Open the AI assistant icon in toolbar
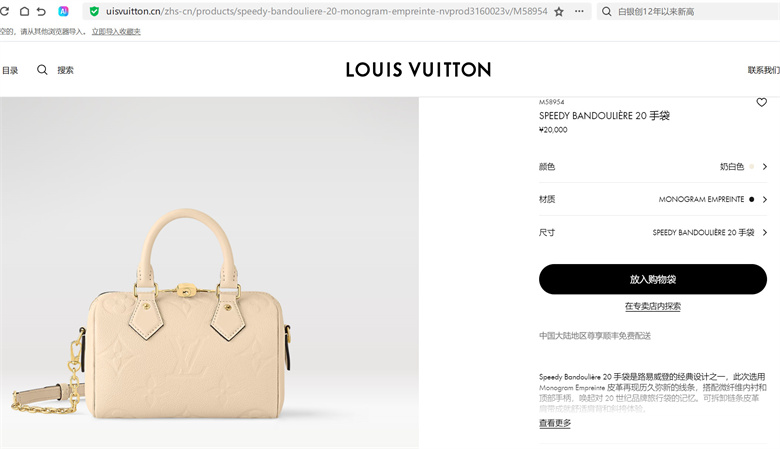 [x=63, y=11]
